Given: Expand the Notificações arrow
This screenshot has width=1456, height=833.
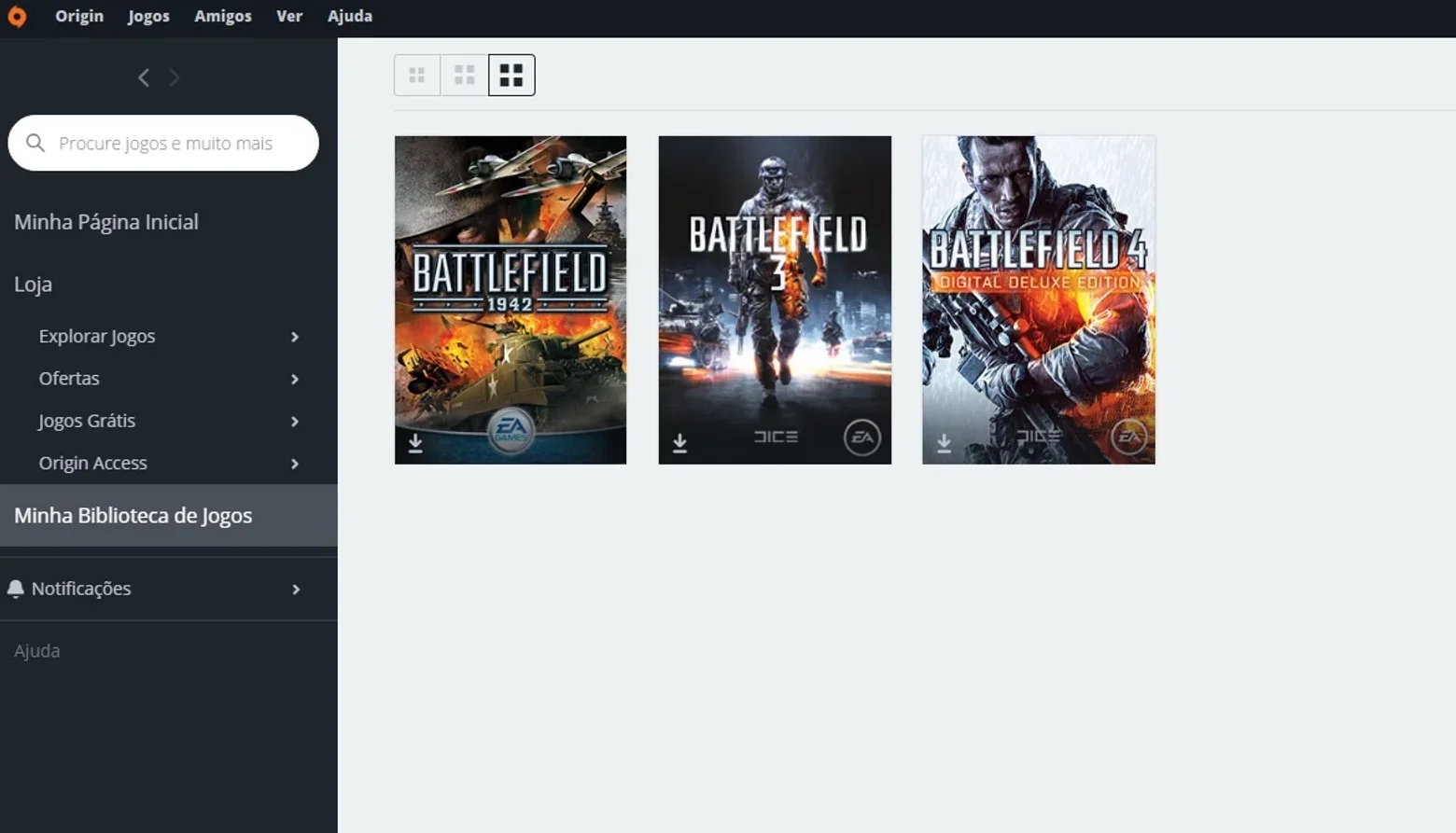Looking at the screenshot, I should pyautogui.click(x=296, y=590).
